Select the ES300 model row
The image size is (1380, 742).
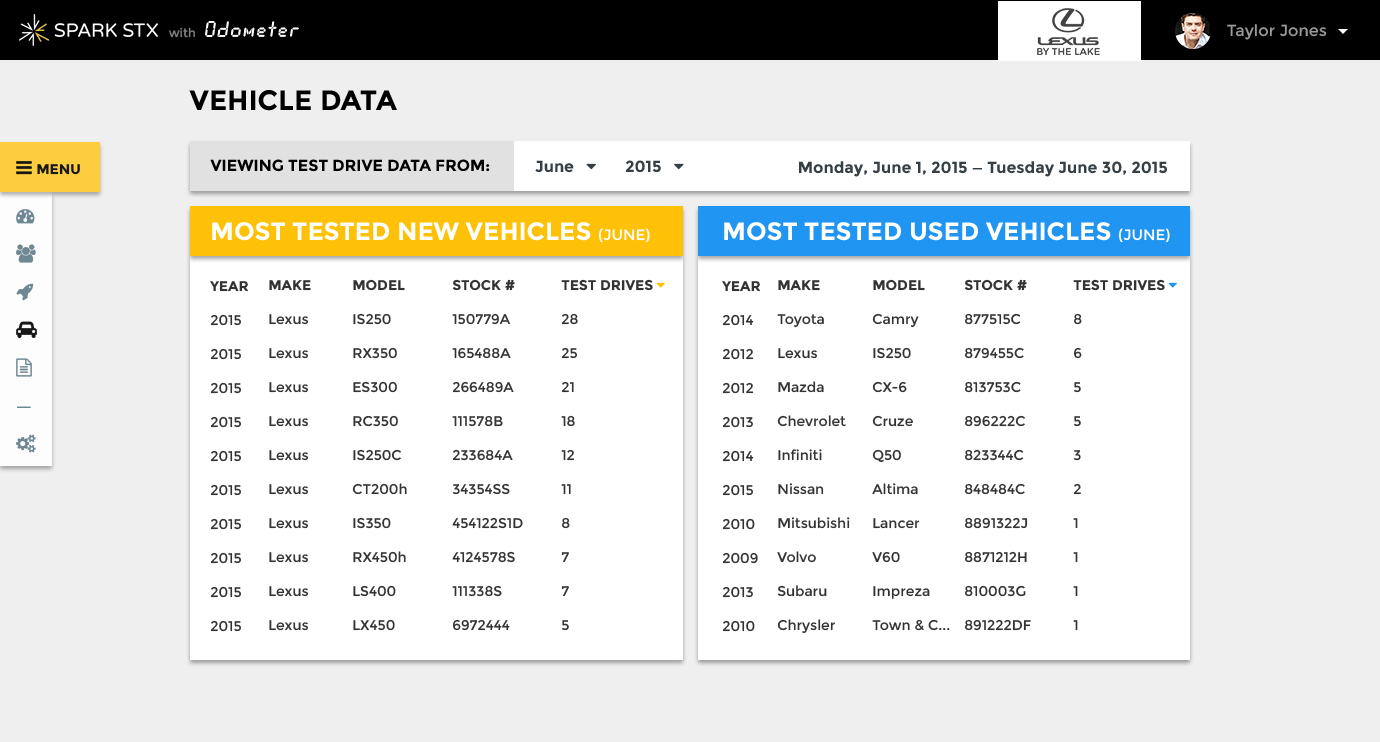pos(375,387)
